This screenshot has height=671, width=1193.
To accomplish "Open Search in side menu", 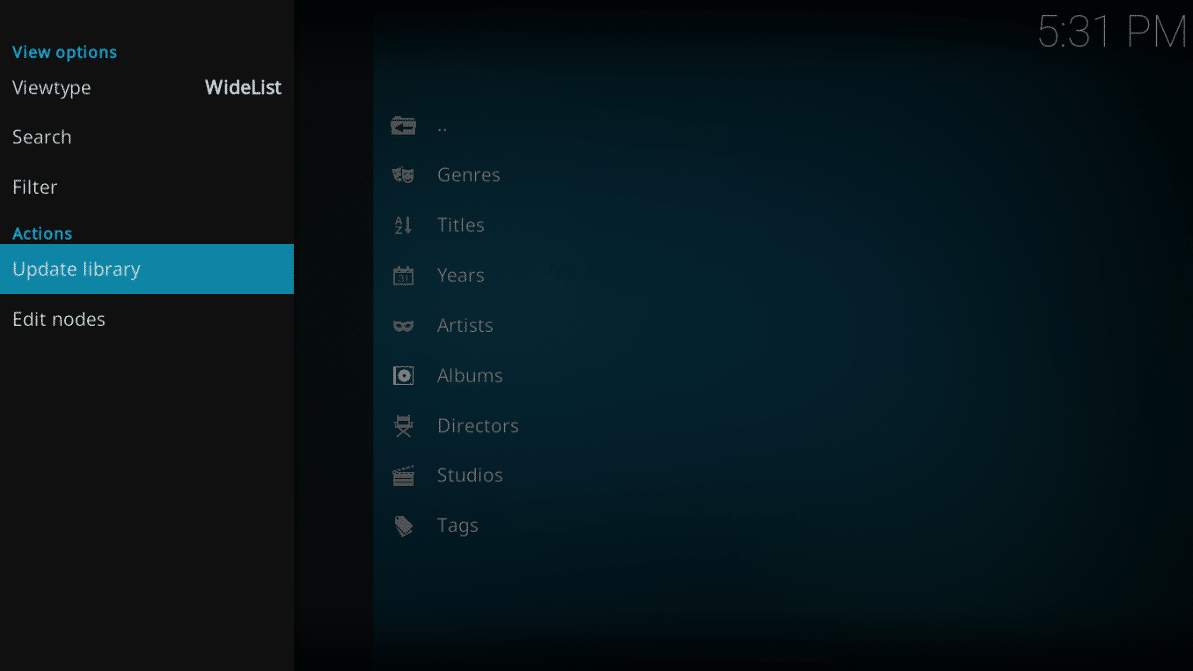I will click(147, 137).
